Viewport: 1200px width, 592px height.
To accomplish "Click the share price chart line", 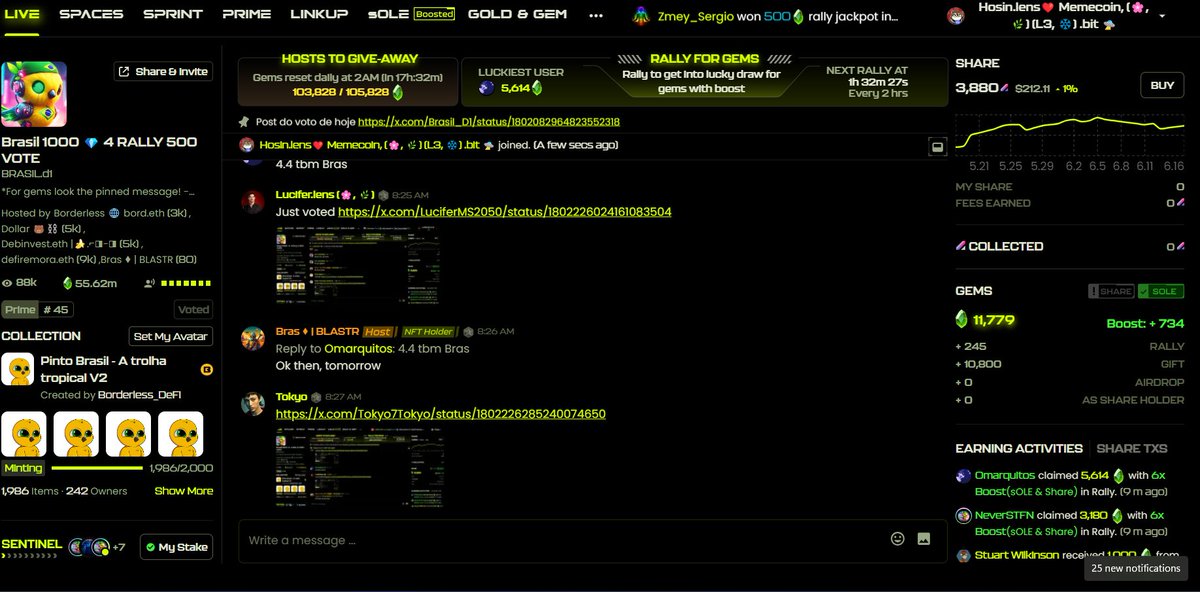I will 1069,133.
